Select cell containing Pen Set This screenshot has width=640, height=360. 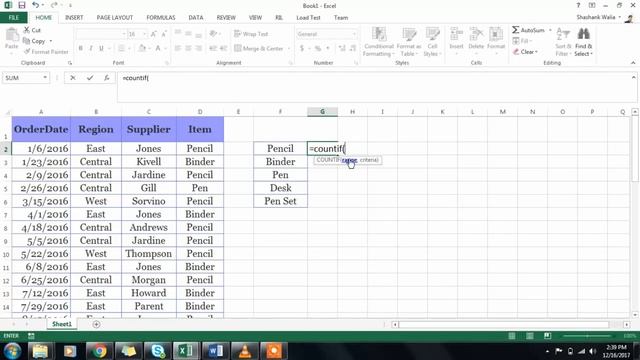click(280, 201)
